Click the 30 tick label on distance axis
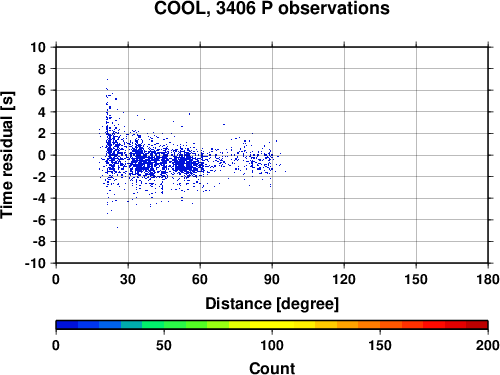Image resolution: width=500 pixels, height=375 pixels. pos(128,279)
